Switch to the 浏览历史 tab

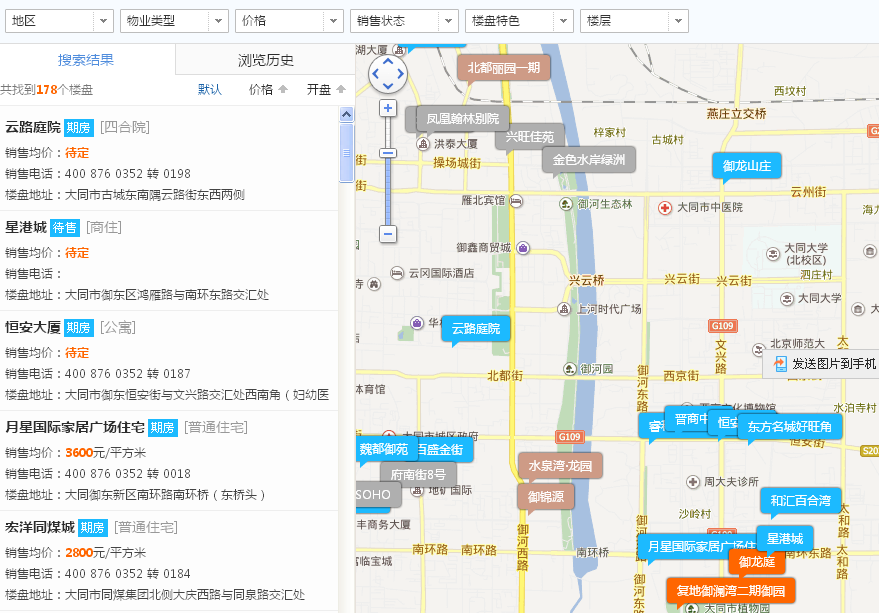[266, 60]
